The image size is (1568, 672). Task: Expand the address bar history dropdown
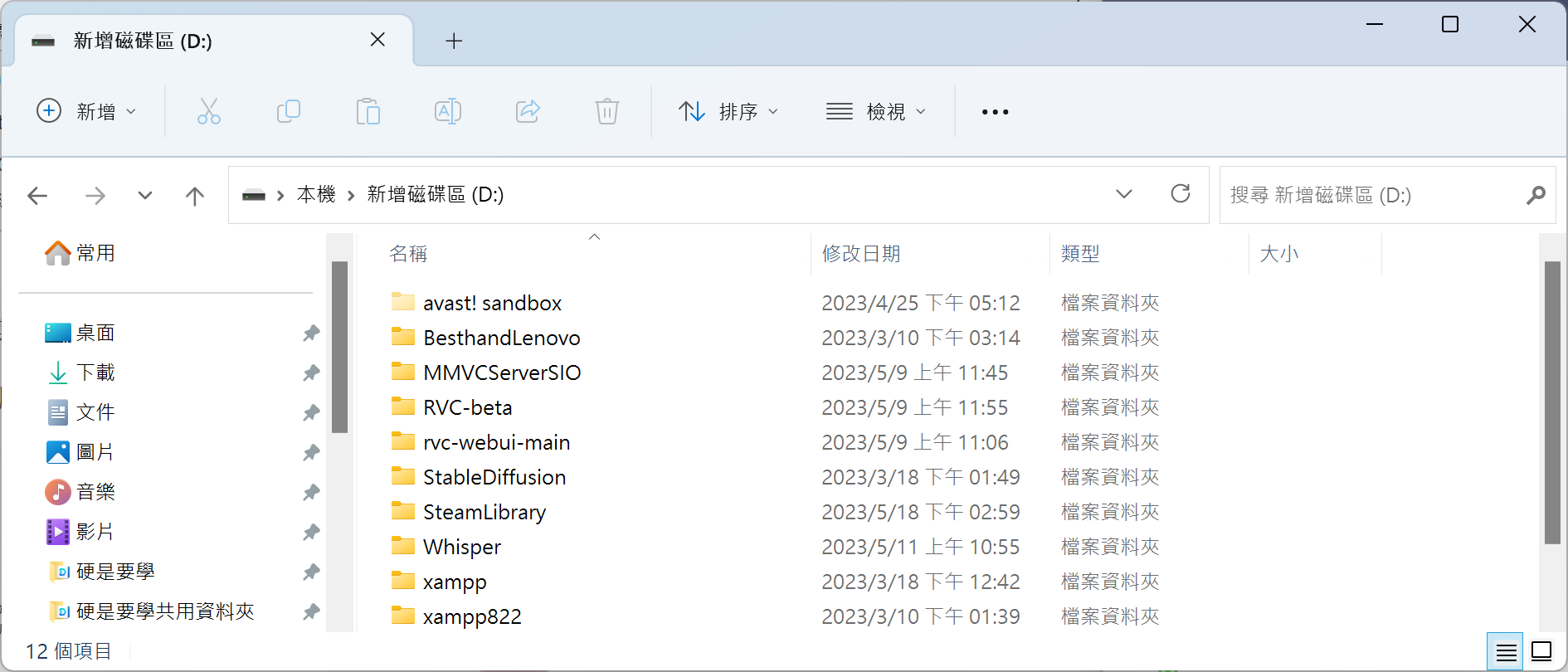[1123, 194]
